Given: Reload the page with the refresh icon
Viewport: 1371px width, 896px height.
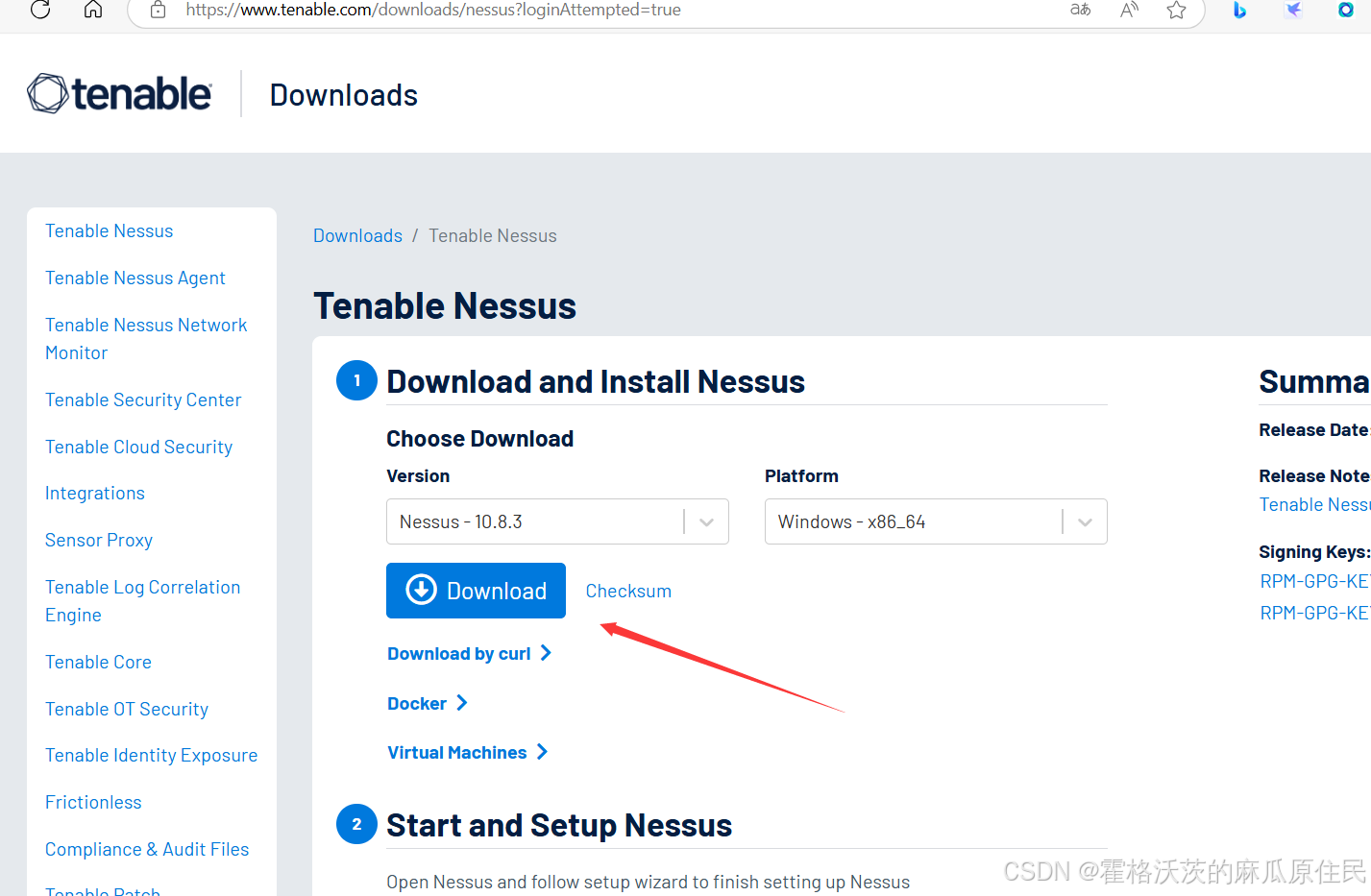Looking at the screenshot, I should click(40, 10).
